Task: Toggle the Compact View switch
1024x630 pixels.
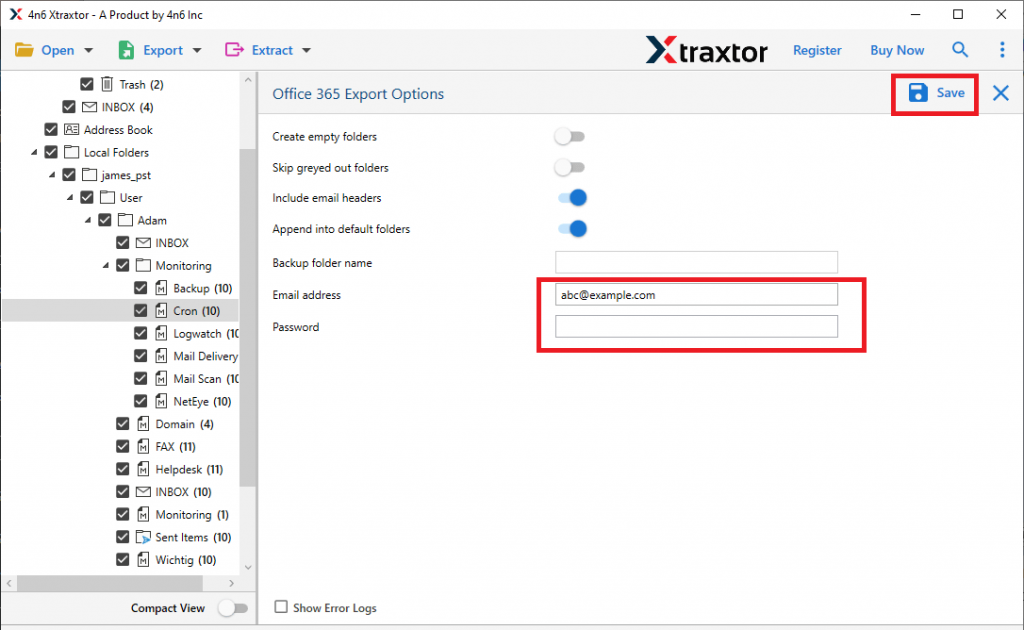Action: tap(233, 608)
